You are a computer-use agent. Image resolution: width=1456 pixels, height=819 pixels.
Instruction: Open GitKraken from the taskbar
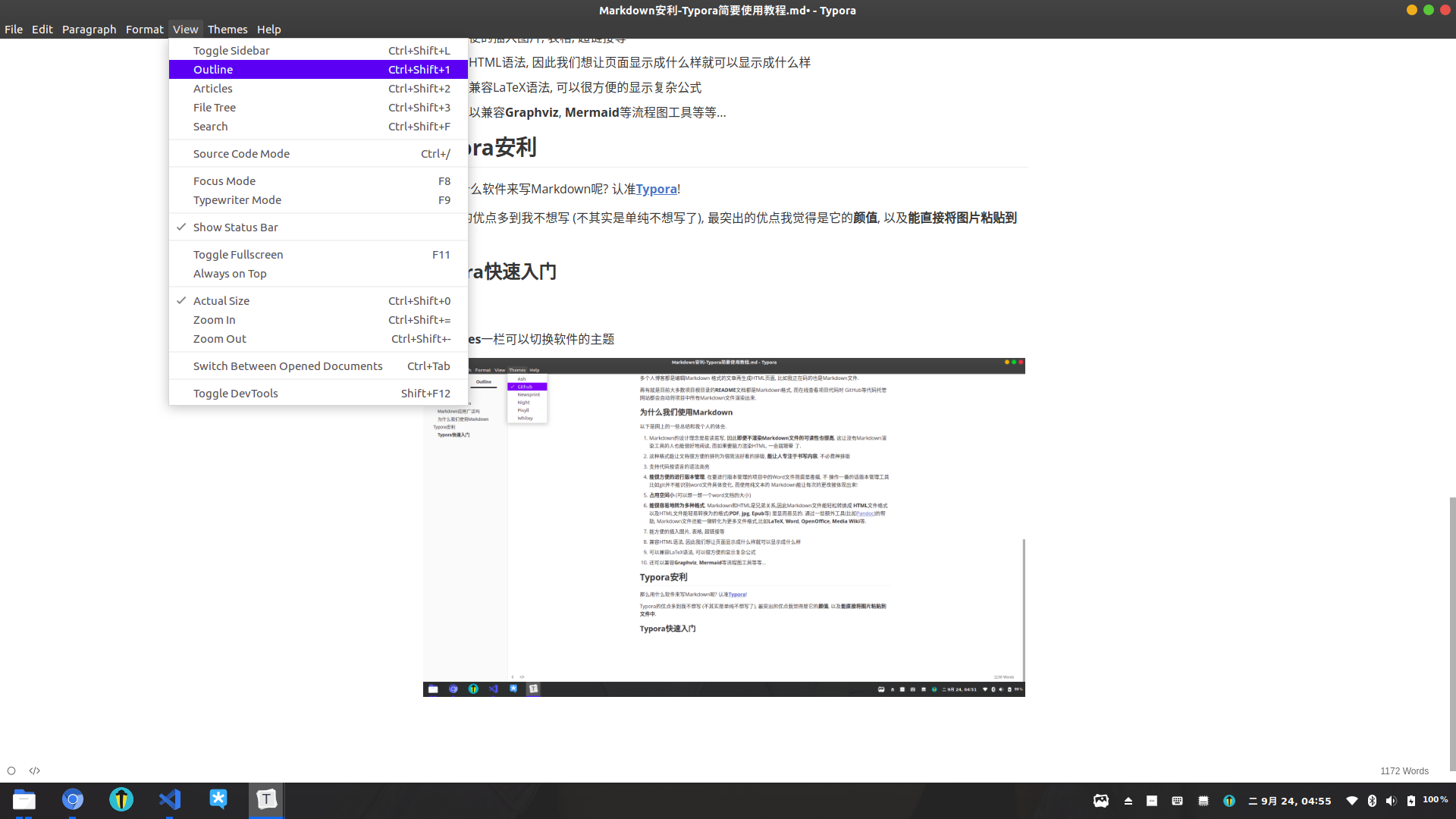[121, 799]
